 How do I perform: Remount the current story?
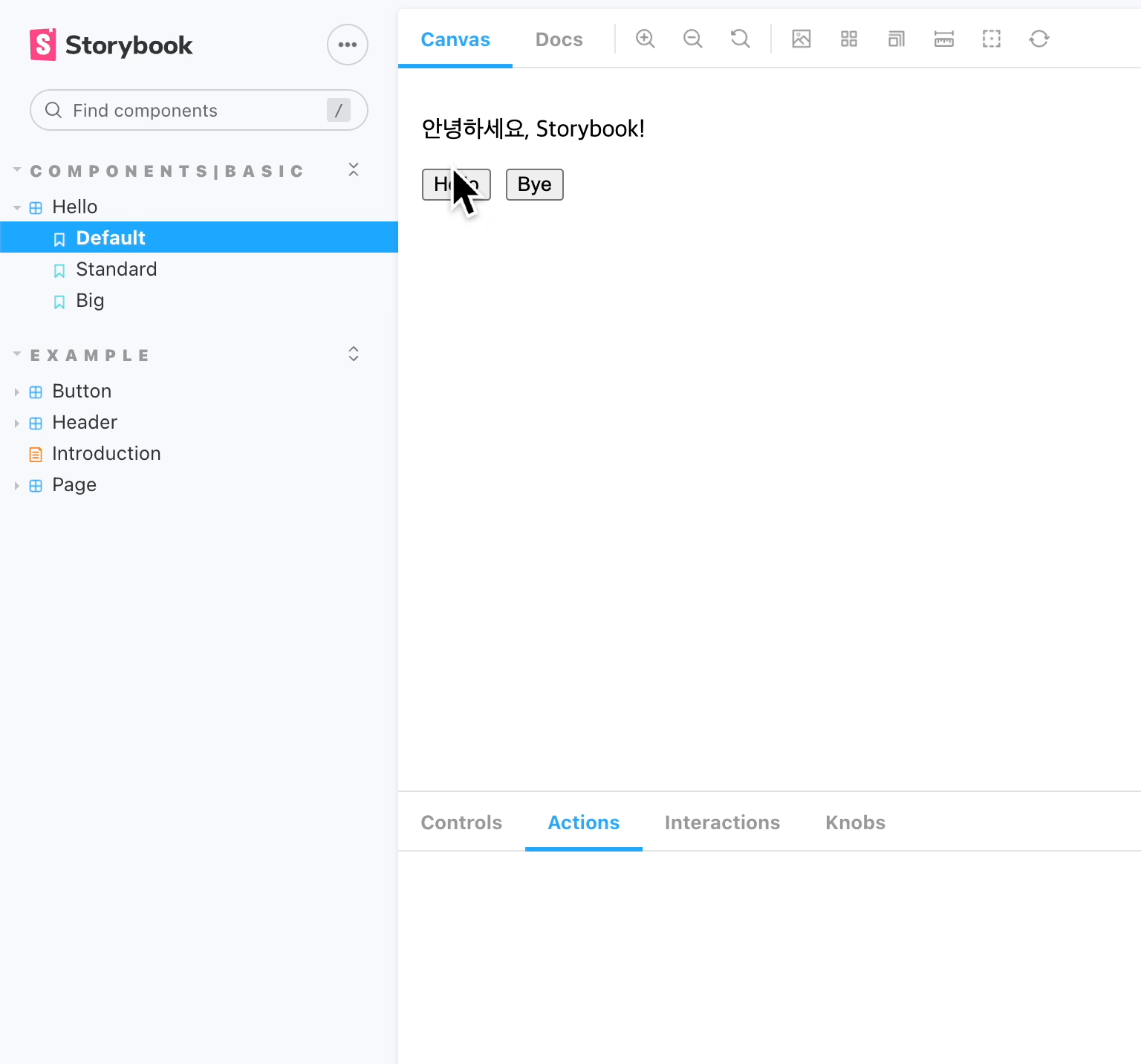coord(1038,39)
